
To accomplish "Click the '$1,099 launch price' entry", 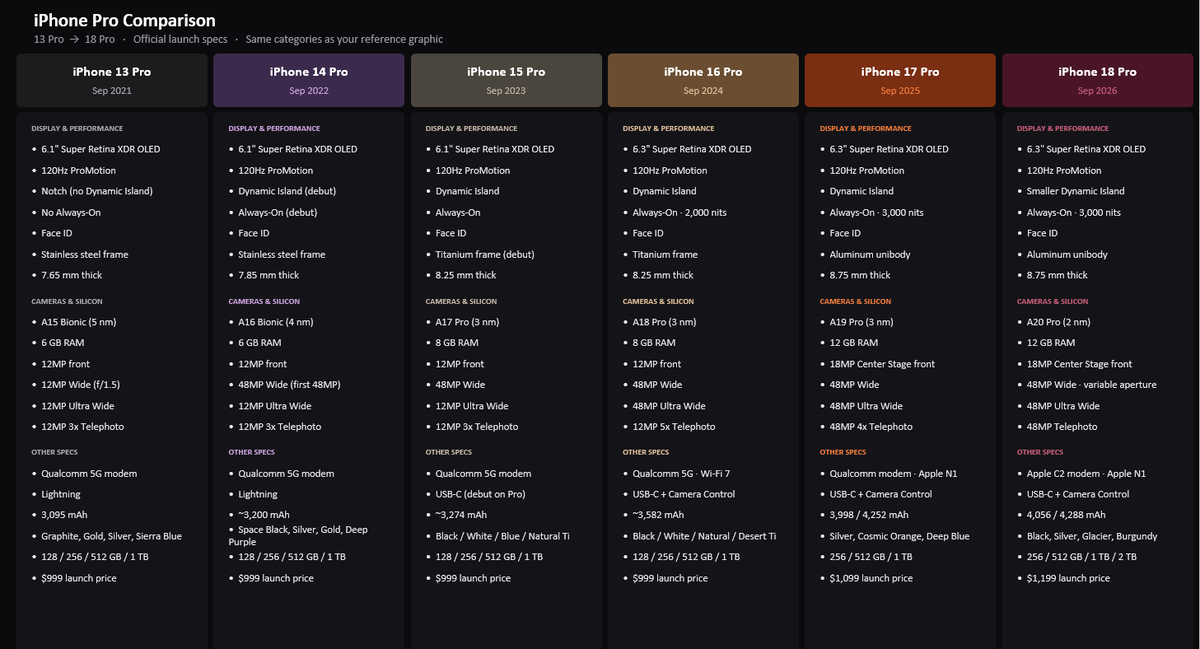I will [x=871, y=578].
